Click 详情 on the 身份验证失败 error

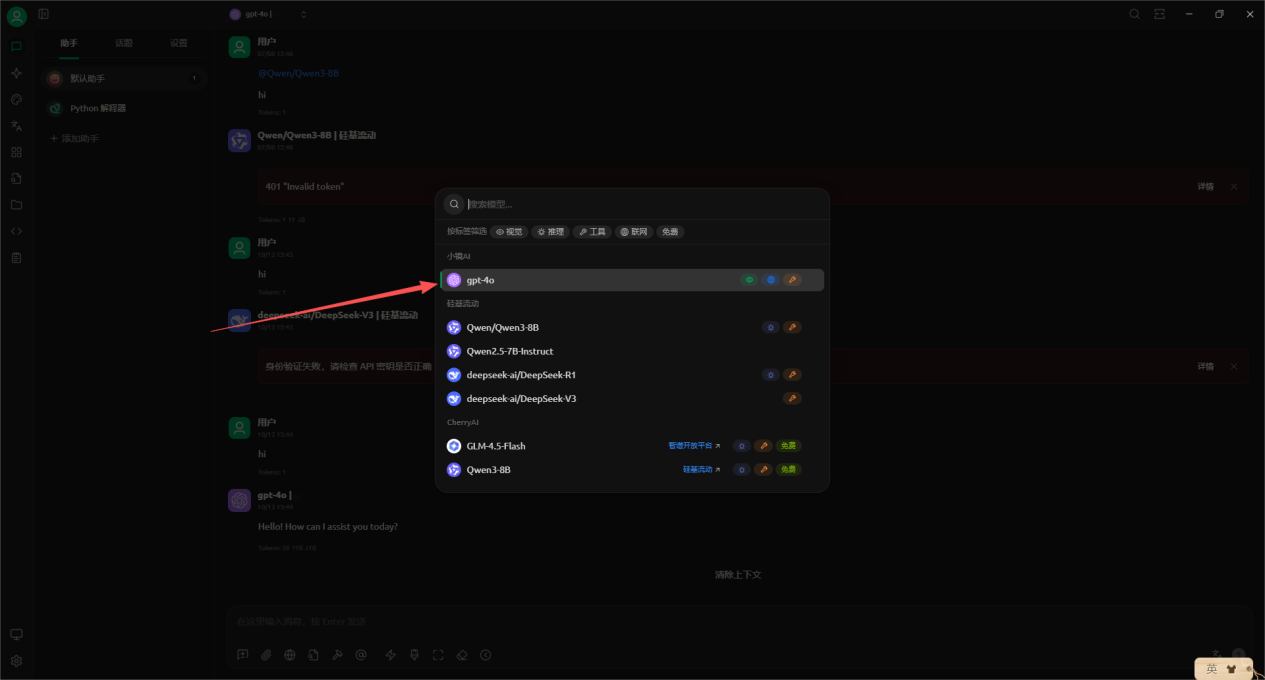[1206, 367]
